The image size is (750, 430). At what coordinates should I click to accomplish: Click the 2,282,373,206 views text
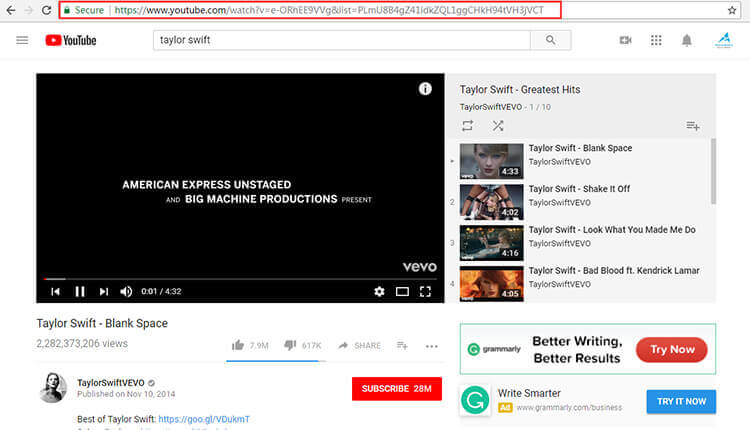point(82,343)
